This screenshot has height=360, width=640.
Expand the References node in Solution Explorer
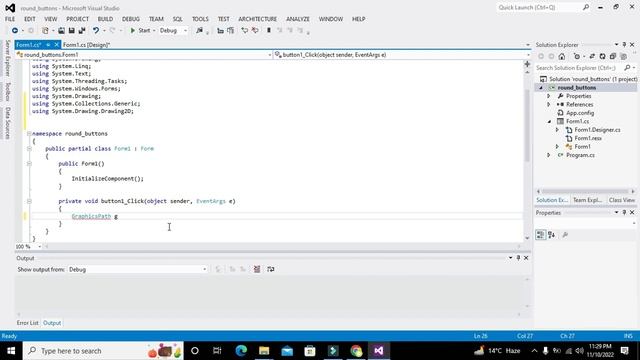point(549,104)
